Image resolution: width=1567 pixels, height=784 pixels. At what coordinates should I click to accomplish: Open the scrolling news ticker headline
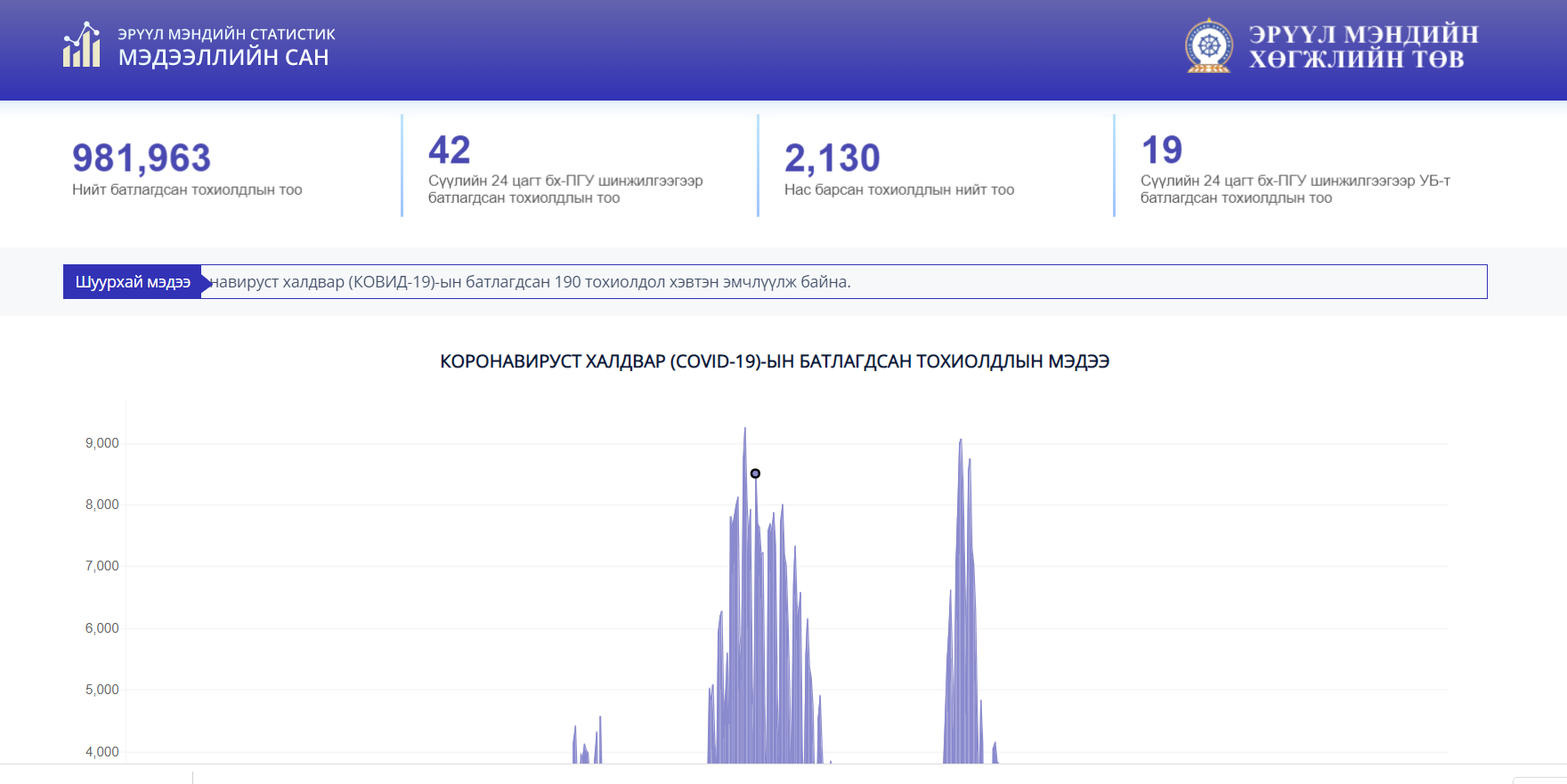click(531, 282)
